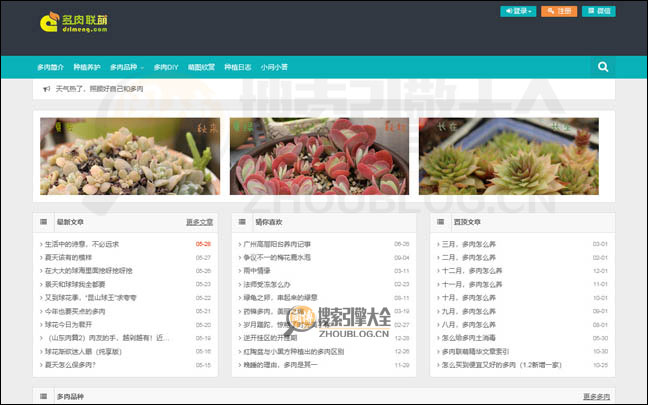648x405 pixels.
Task: Open article 雨中情缘
Action: pyautogui.click(x=257, y=271)
